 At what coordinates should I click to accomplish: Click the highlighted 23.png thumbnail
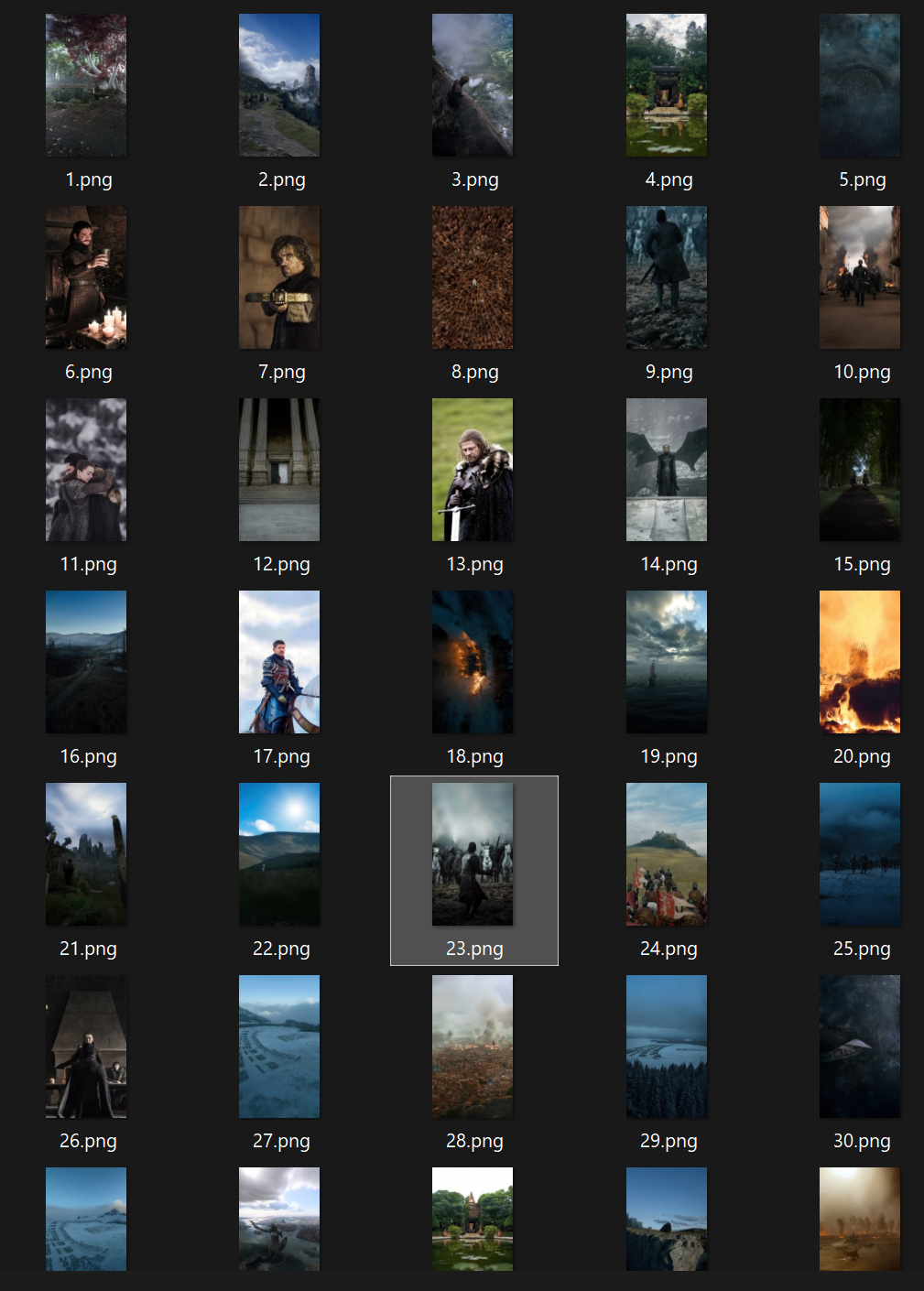pyautogui.click(x=473, y=854)
